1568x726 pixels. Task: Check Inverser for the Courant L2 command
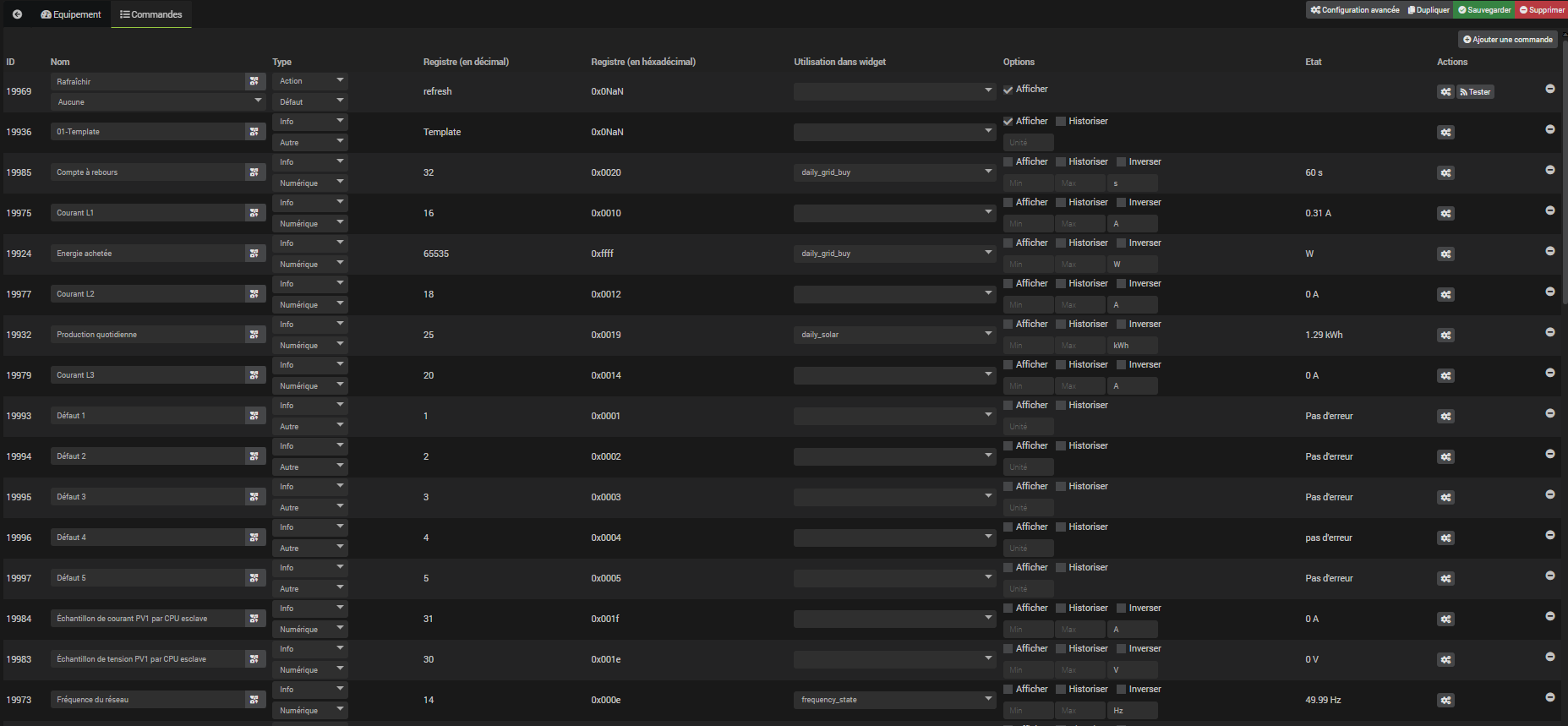[x=1121, y=284]
